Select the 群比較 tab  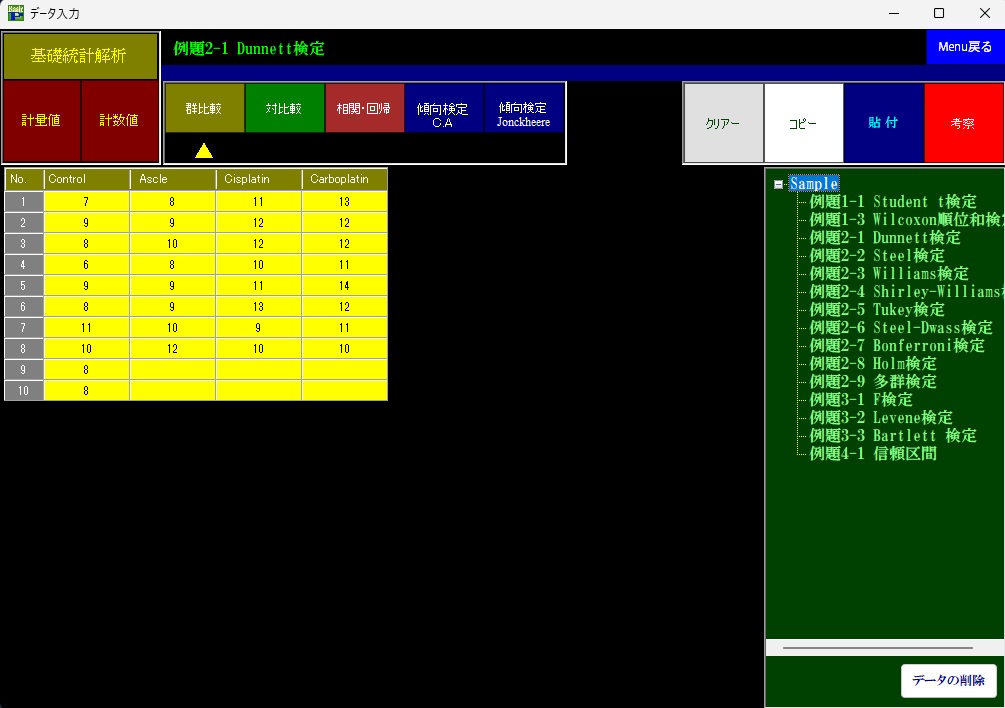204,109
